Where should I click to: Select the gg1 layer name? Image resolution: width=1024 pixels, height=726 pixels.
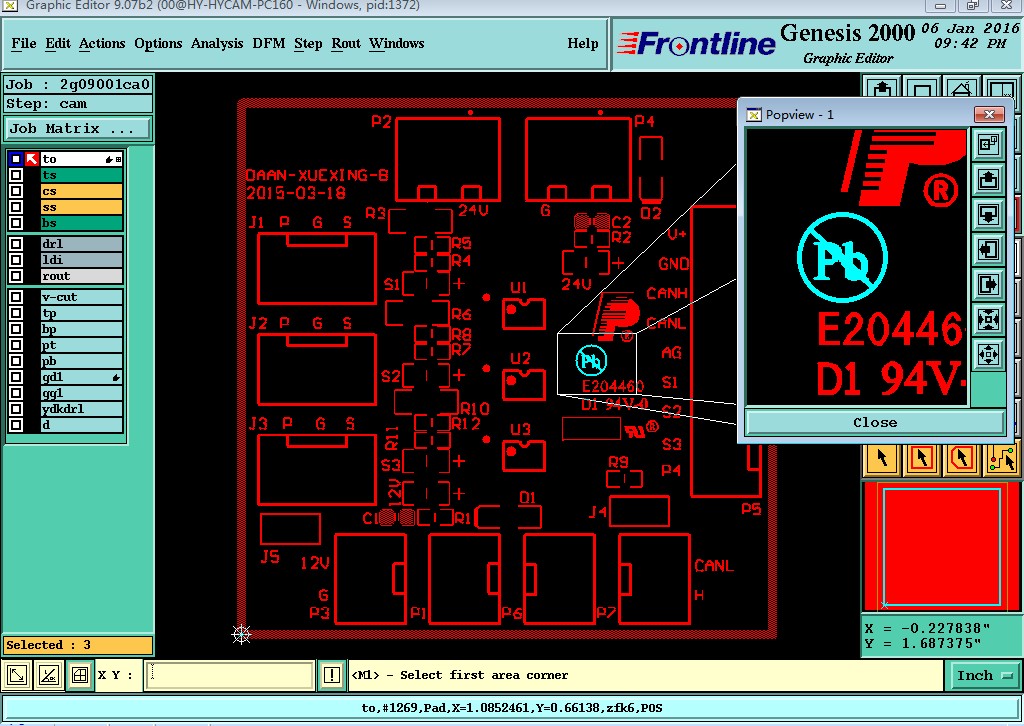[x=82, y=393]
